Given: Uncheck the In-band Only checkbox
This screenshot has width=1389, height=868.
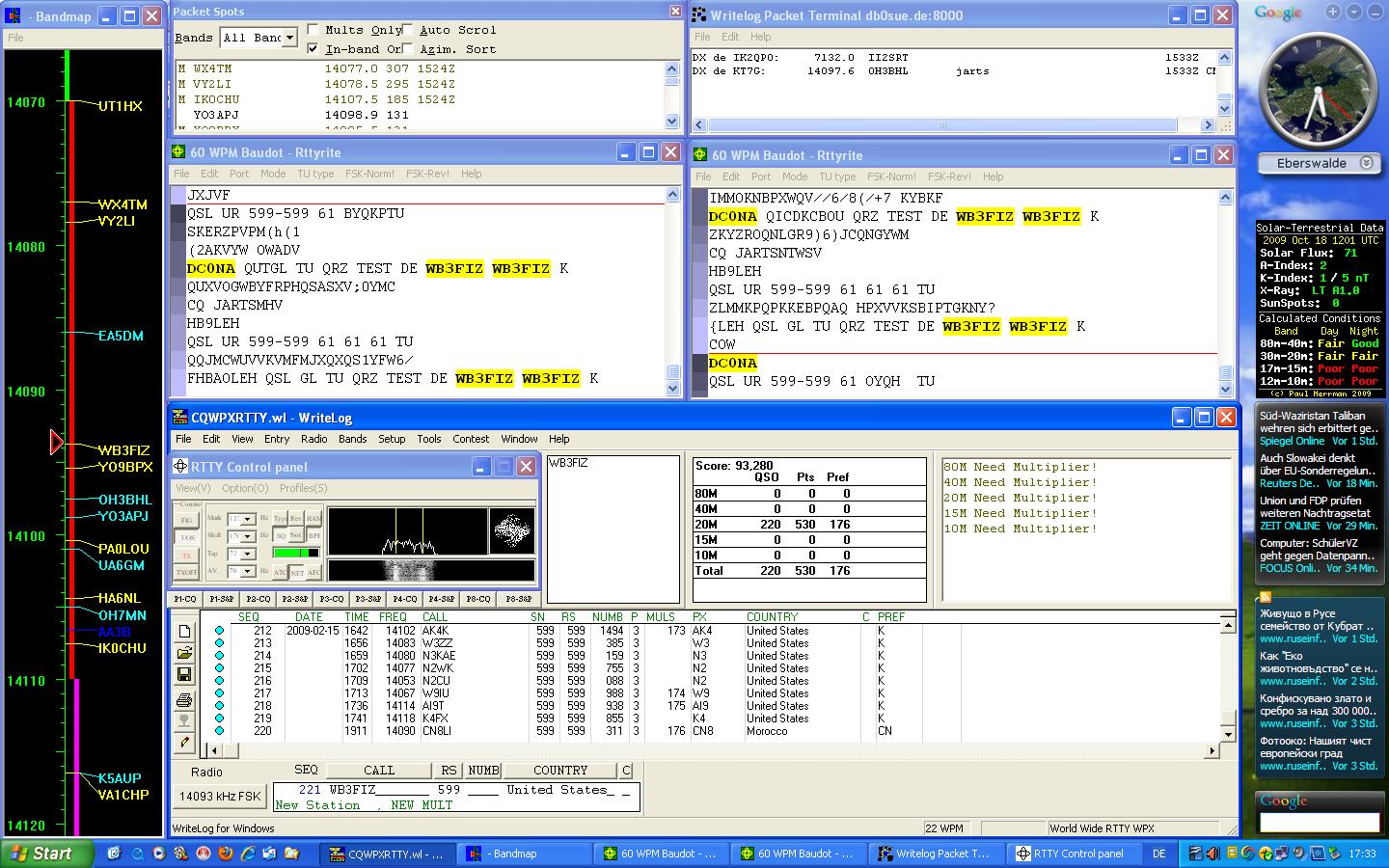Looking at the screenshot, I should pos(313,48).
